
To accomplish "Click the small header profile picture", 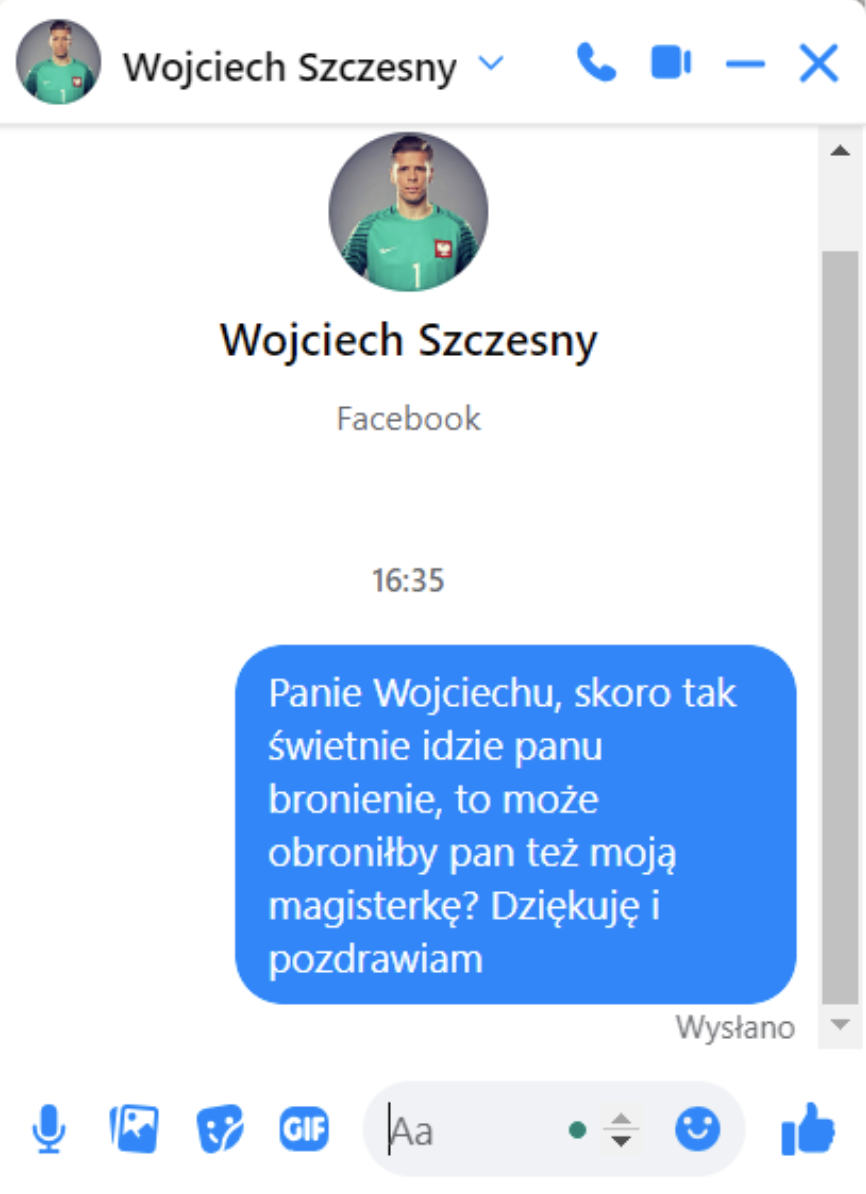I will [59, 62].
